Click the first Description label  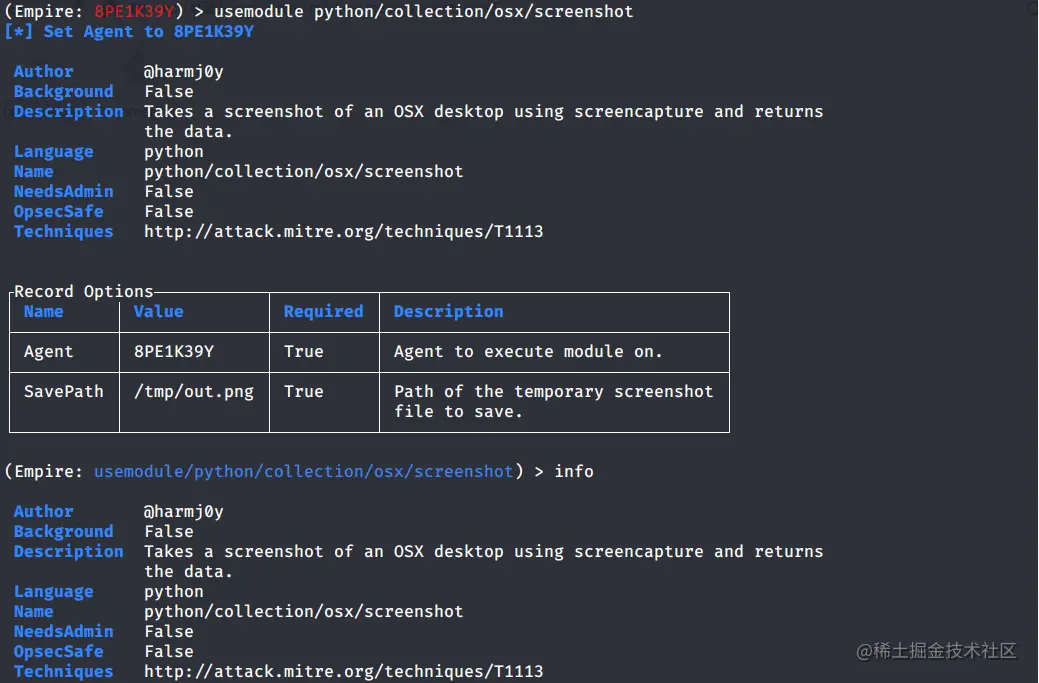68,111
